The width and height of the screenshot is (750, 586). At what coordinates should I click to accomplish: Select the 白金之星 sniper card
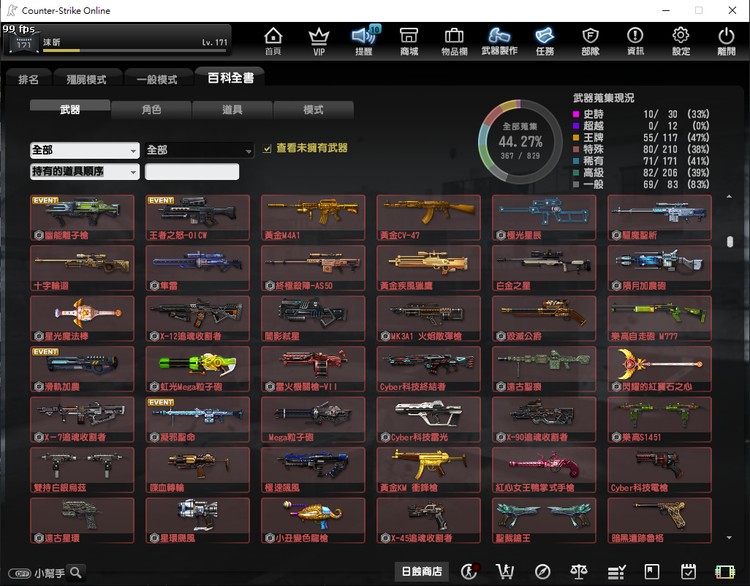pos(544,268)
